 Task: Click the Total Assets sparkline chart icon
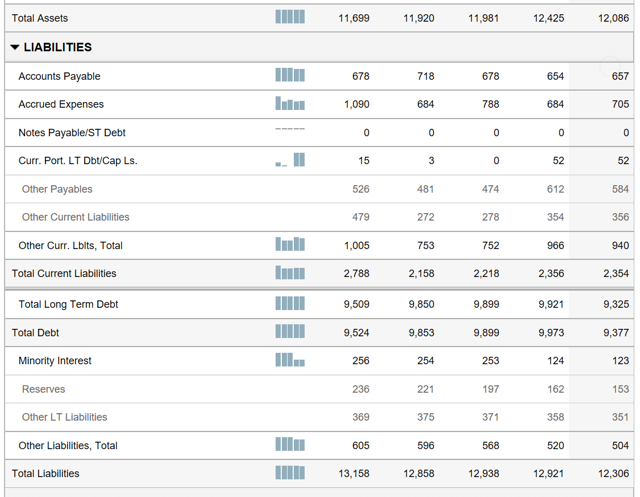[290, 18]
